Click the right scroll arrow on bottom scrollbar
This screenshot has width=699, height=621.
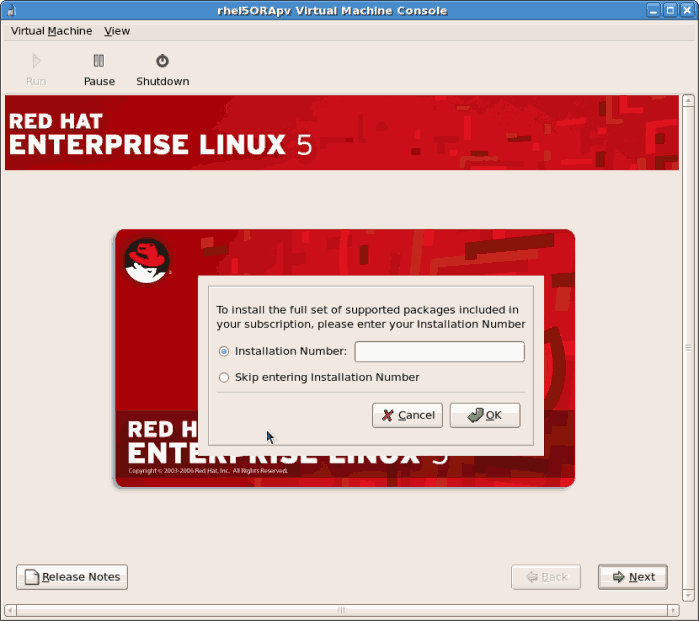click(x=674, y=610)
